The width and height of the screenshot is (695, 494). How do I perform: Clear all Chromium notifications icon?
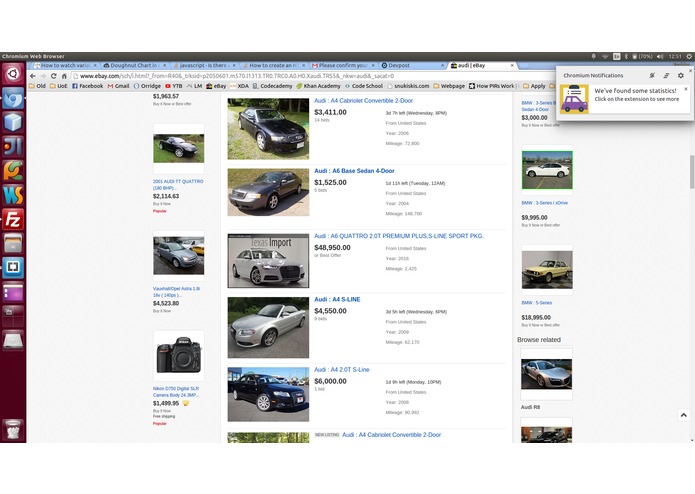coord(666,75)
